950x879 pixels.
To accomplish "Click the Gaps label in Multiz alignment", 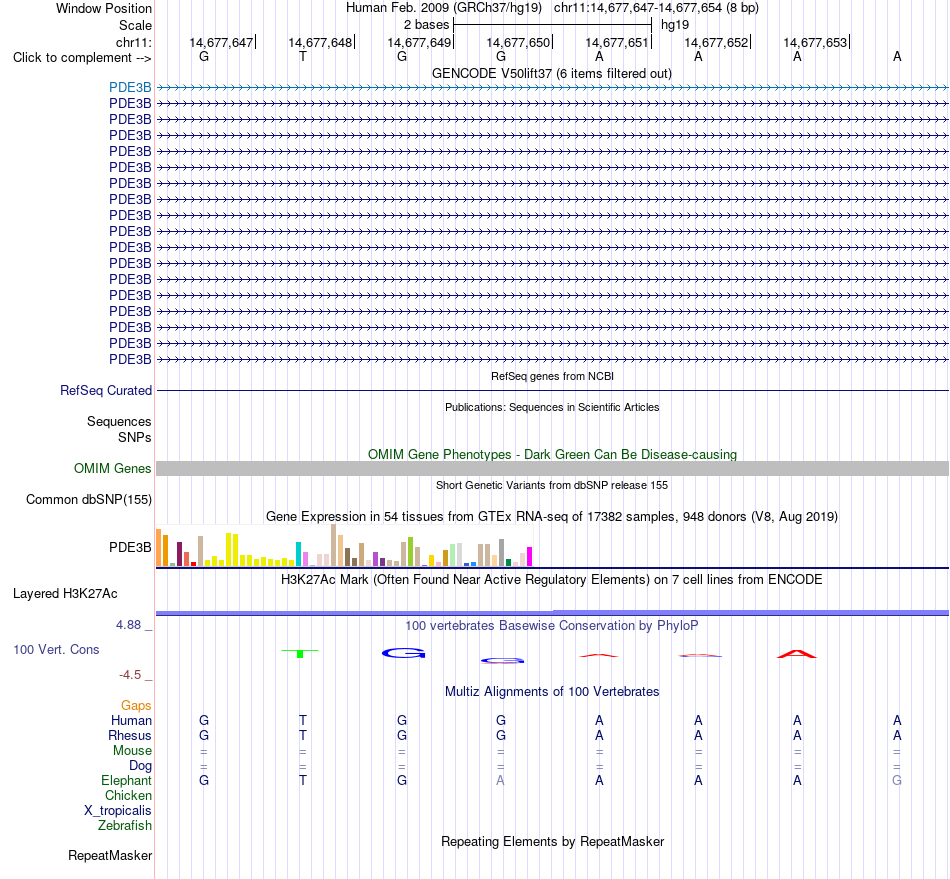I will (x=136, y=706).
